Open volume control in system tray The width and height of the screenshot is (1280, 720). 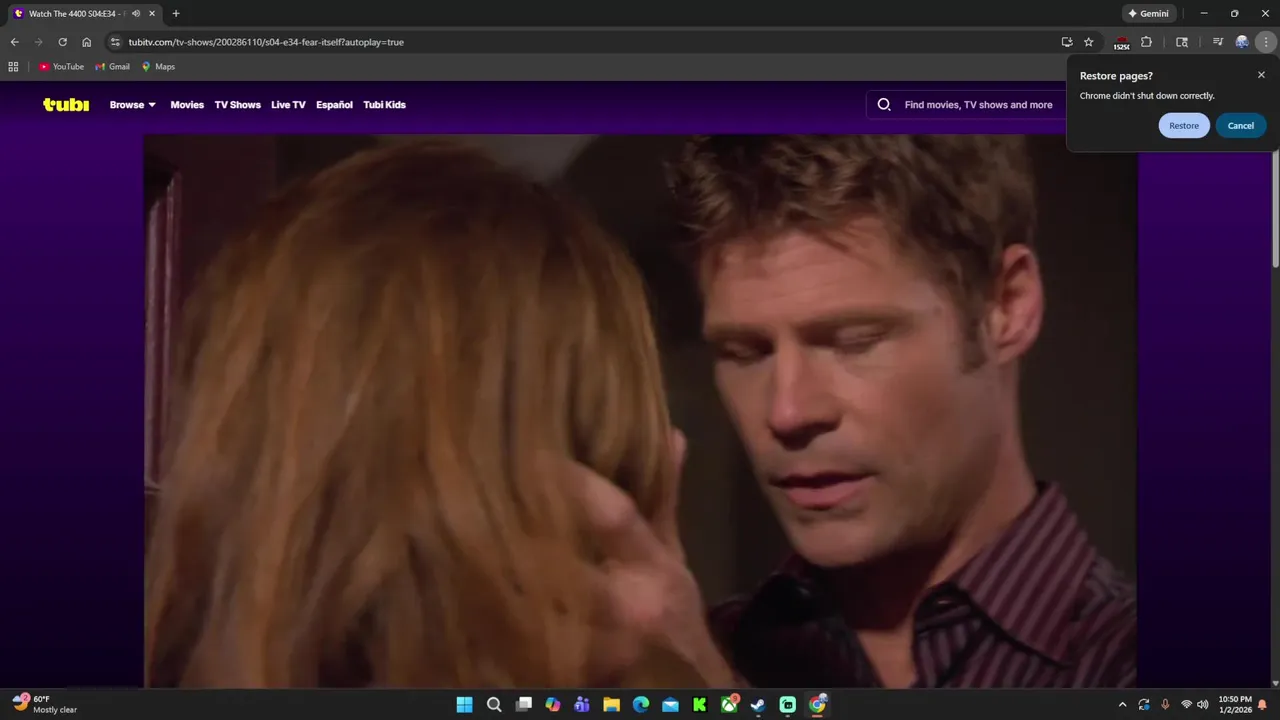(1203, 705)
